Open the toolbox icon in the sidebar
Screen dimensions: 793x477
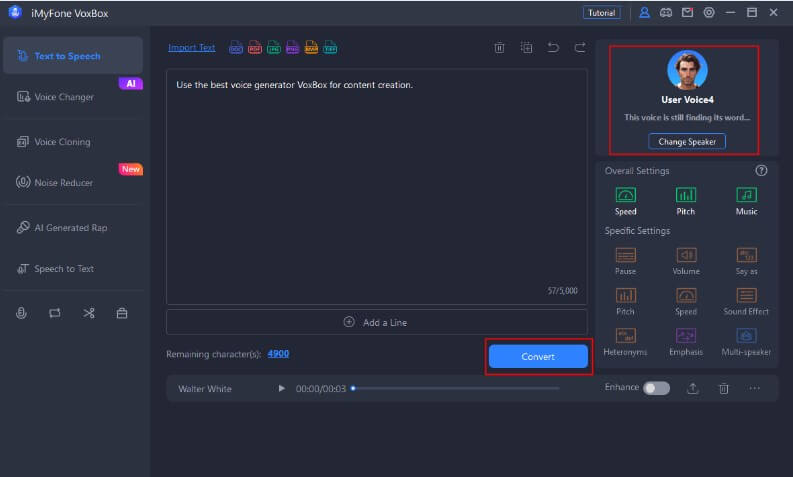(122, 313)
